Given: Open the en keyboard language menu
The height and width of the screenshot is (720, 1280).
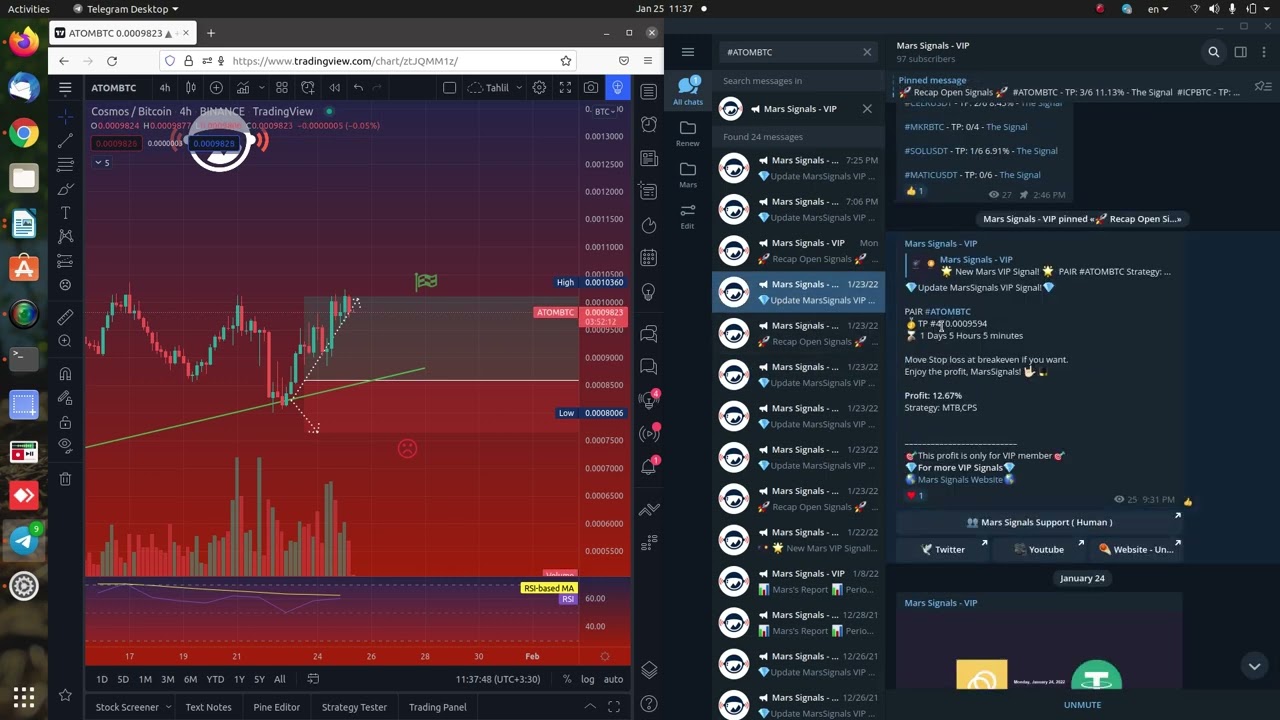Looking at the screenshot, I should pos(1158,9).
